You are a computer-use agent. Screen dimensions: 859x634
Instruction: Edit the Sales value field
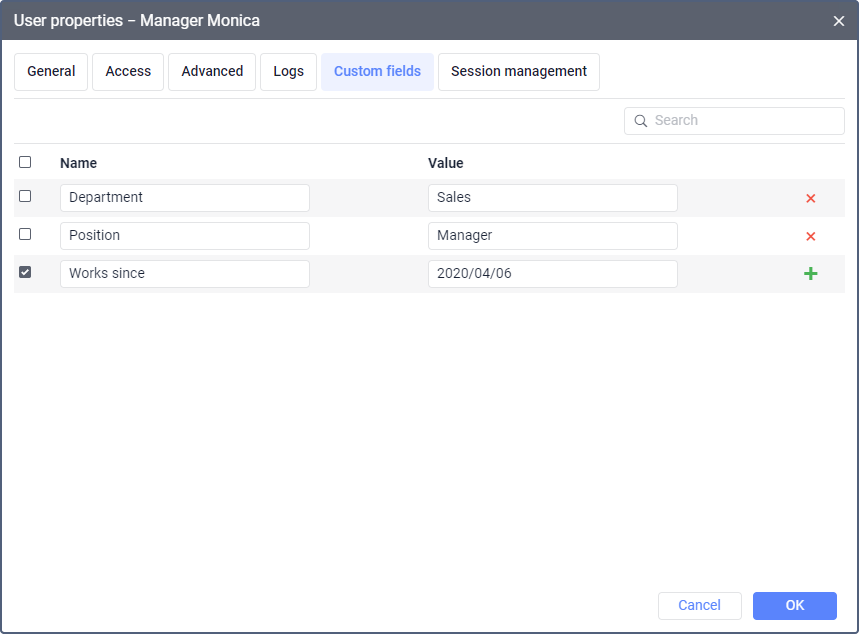pyautogui.click(x=552, y=198)
